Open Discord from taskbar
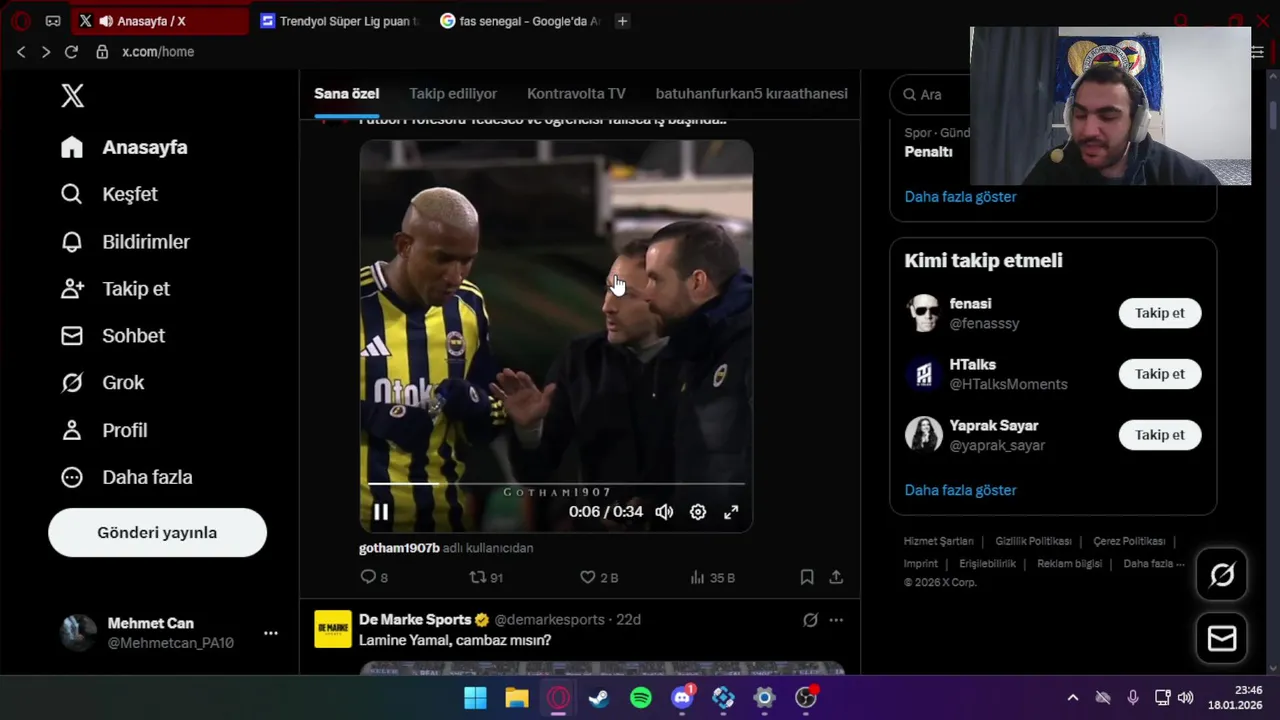Image resolution: width=1280 pixels, height=720 pixels. tap(682, 698)
